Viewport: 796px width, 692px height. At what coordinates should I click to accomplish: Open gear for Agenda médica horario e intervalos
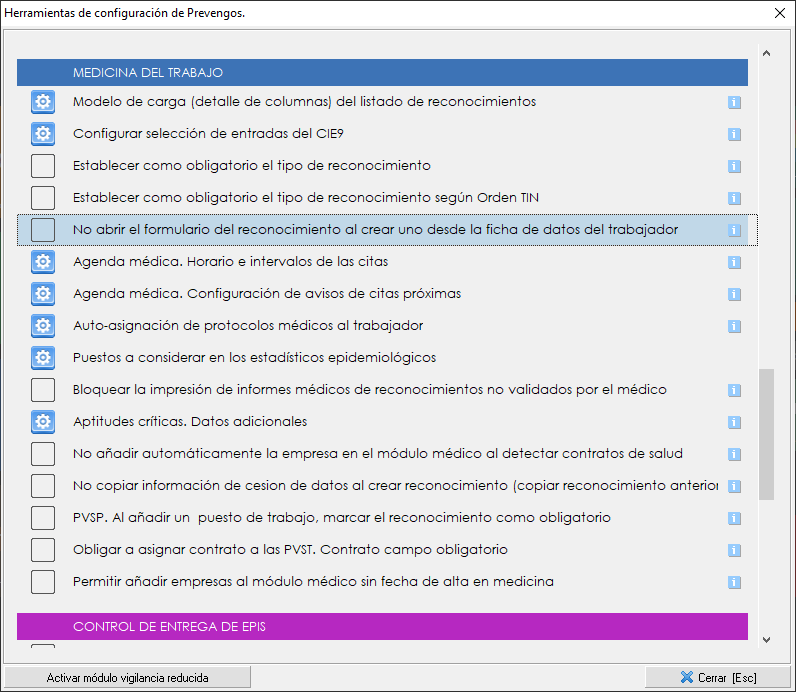(43, 262)
